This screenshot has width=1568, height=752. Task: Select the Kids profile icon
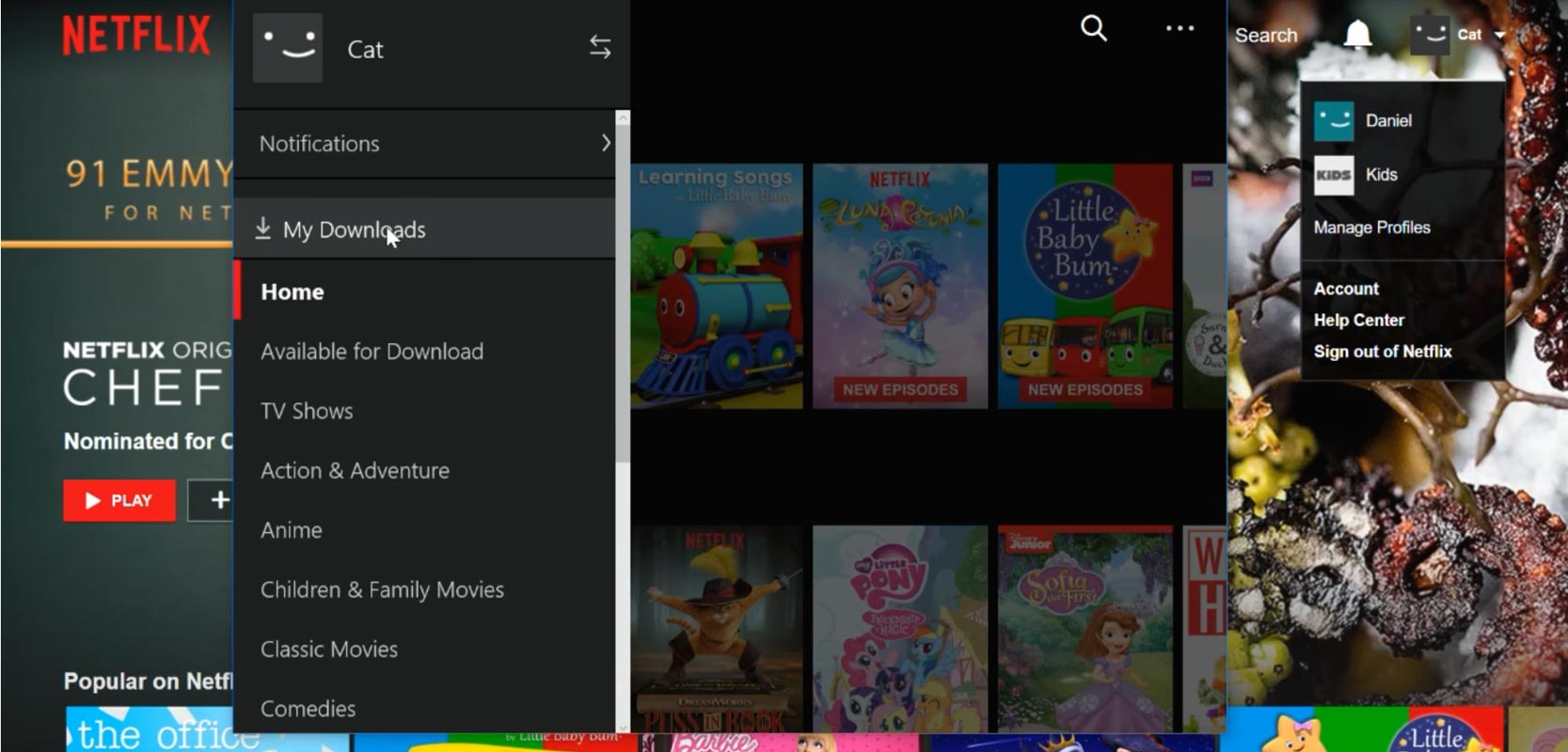coord(1334,176)
